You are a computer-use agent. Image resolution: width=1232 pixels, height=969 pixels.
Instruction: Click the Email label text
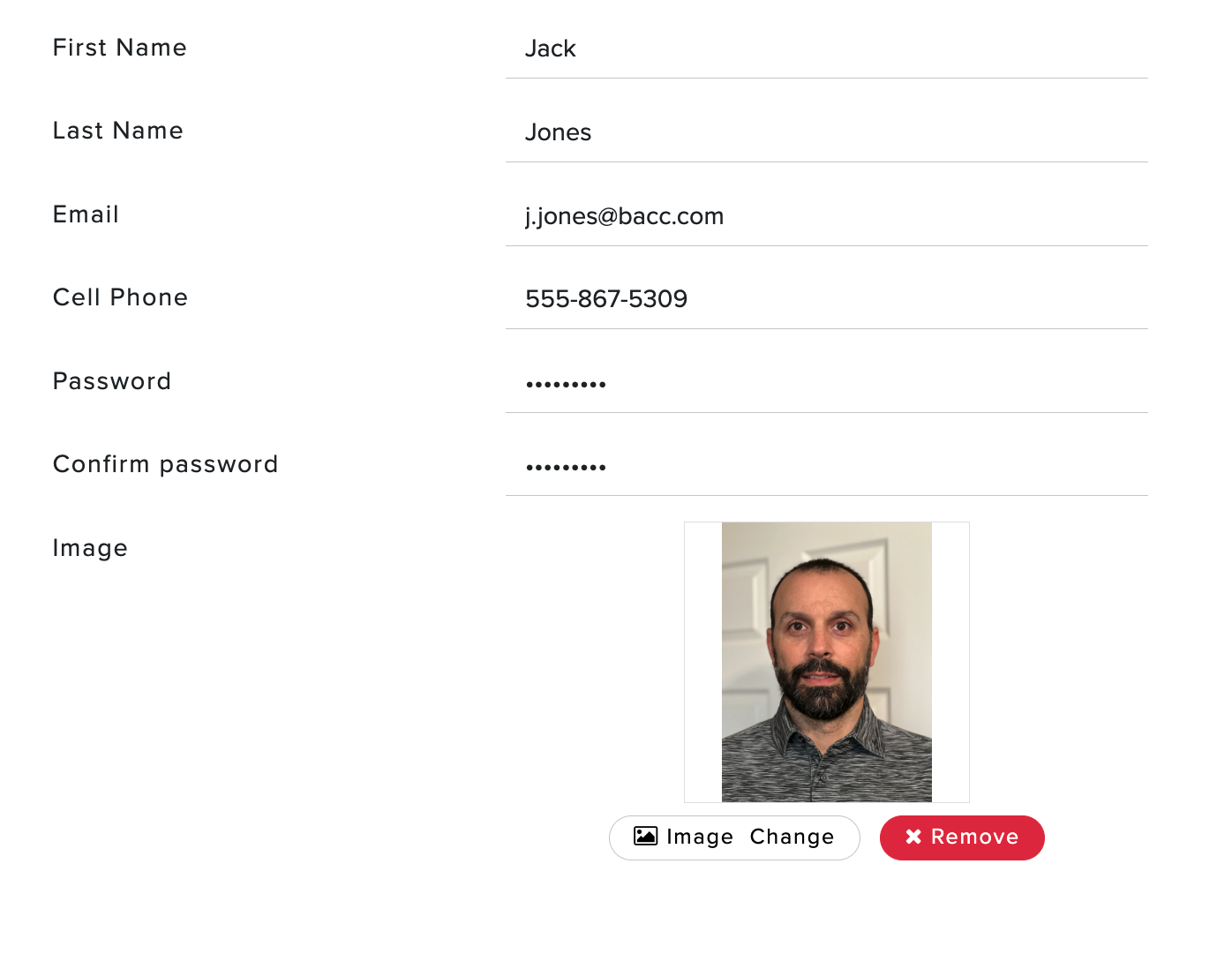click(86, 214)
